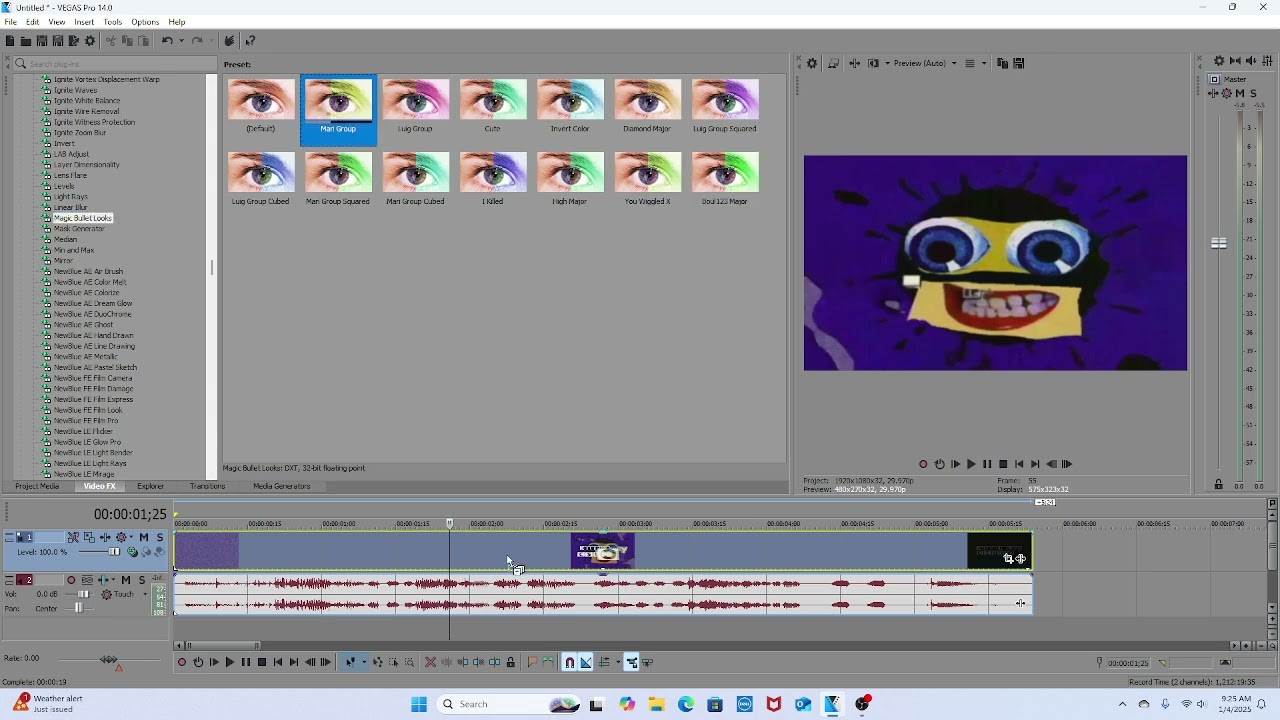Solo audio track 2
This screenshot has width=1280, height=720.
click(142, 580)
